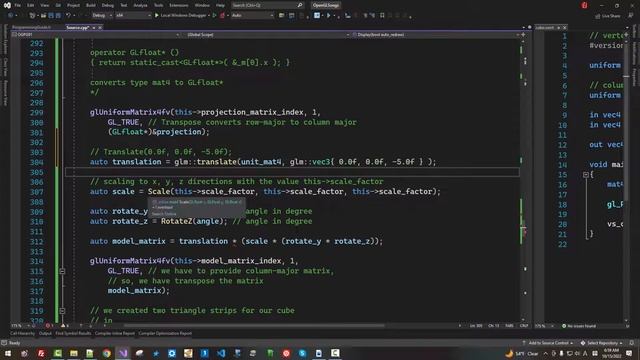This screenshot has height=360, width=640.
Task: Click the red notification badge icon in title bar
Action: (584, 5)
